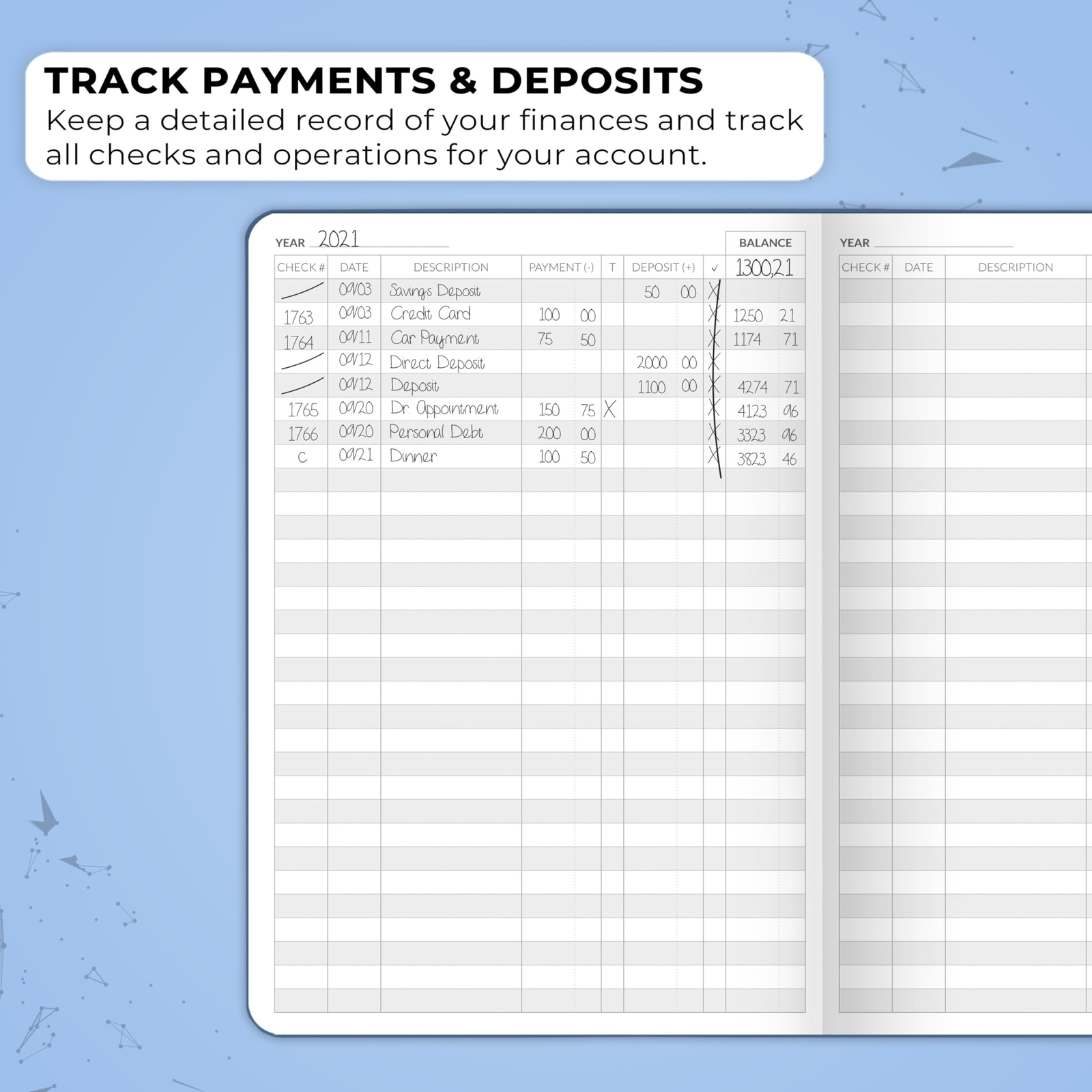Viewport: 1092px width, 1092px height.
Task: Click the balance 1174 71
Action: 765,339
